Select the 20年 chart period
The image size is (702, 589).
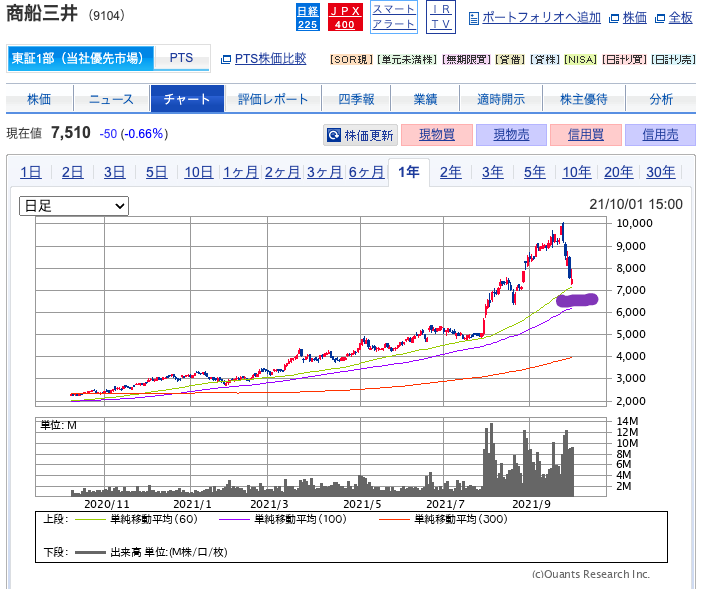pyautogui.click(x=619, y=172)
